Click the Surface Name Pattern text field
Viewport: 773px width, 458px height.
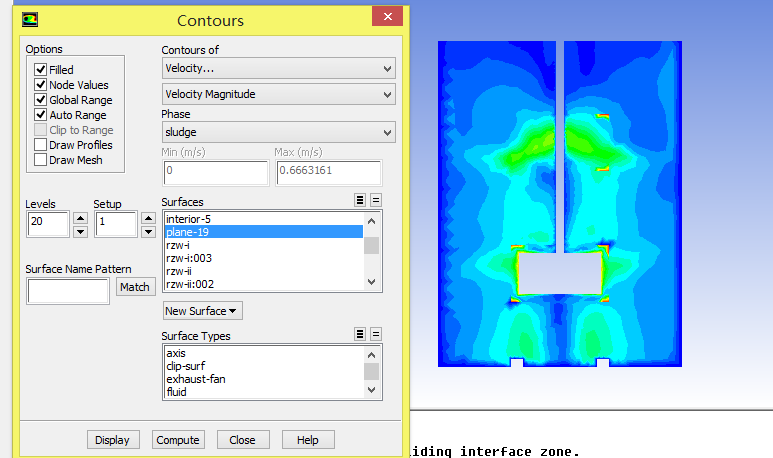(68, 291)
